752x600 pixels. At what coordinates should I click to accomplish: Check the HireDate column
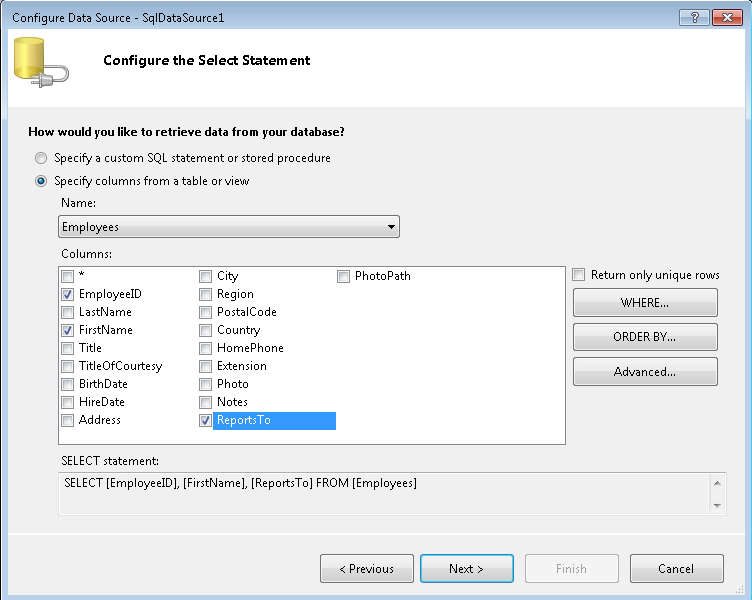tap(68, 402)
